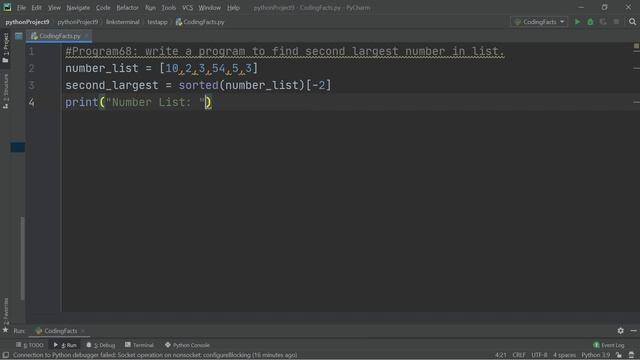Change UTF-8 file encoding
The image size is (640, 360).
click(539, 355)
